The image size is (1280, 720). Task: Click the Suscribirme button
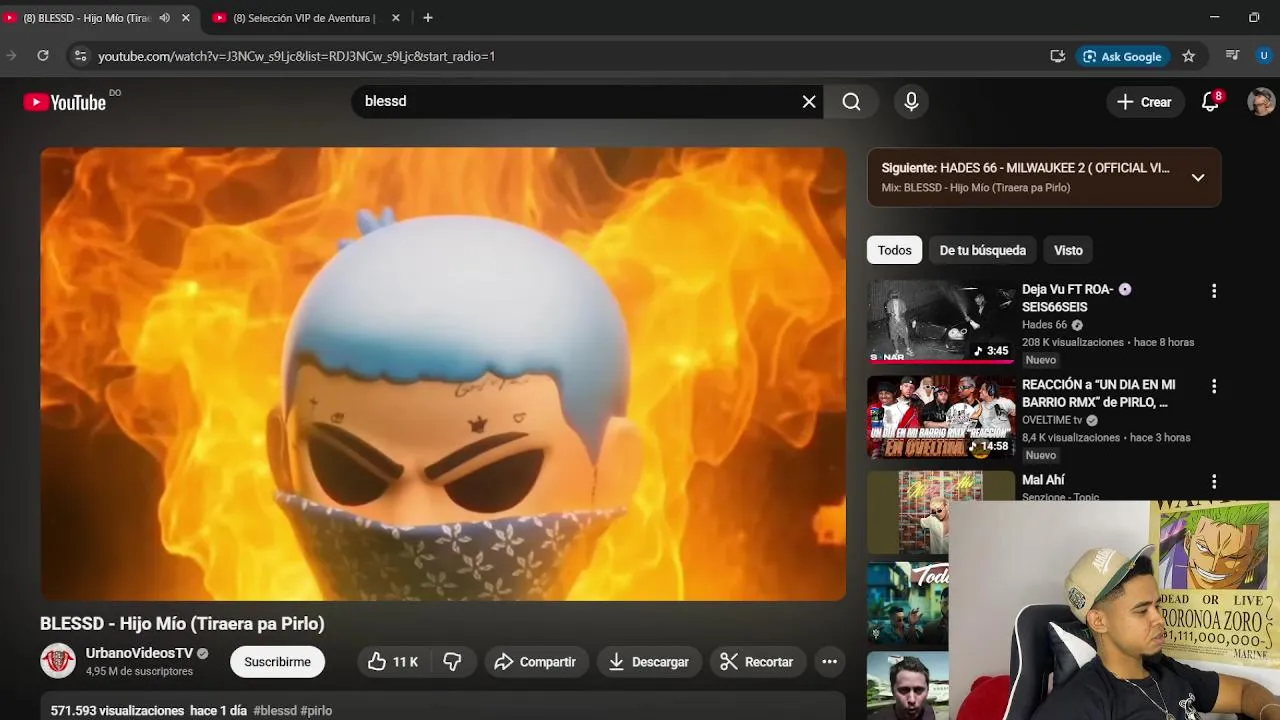(x=277, y=662)
